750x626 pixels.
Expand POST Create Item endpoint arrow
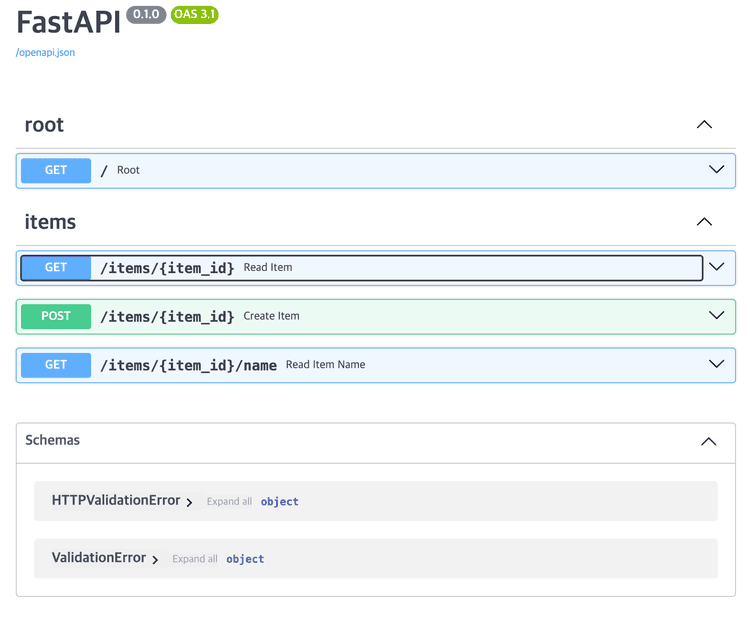[x=716, y=316]
